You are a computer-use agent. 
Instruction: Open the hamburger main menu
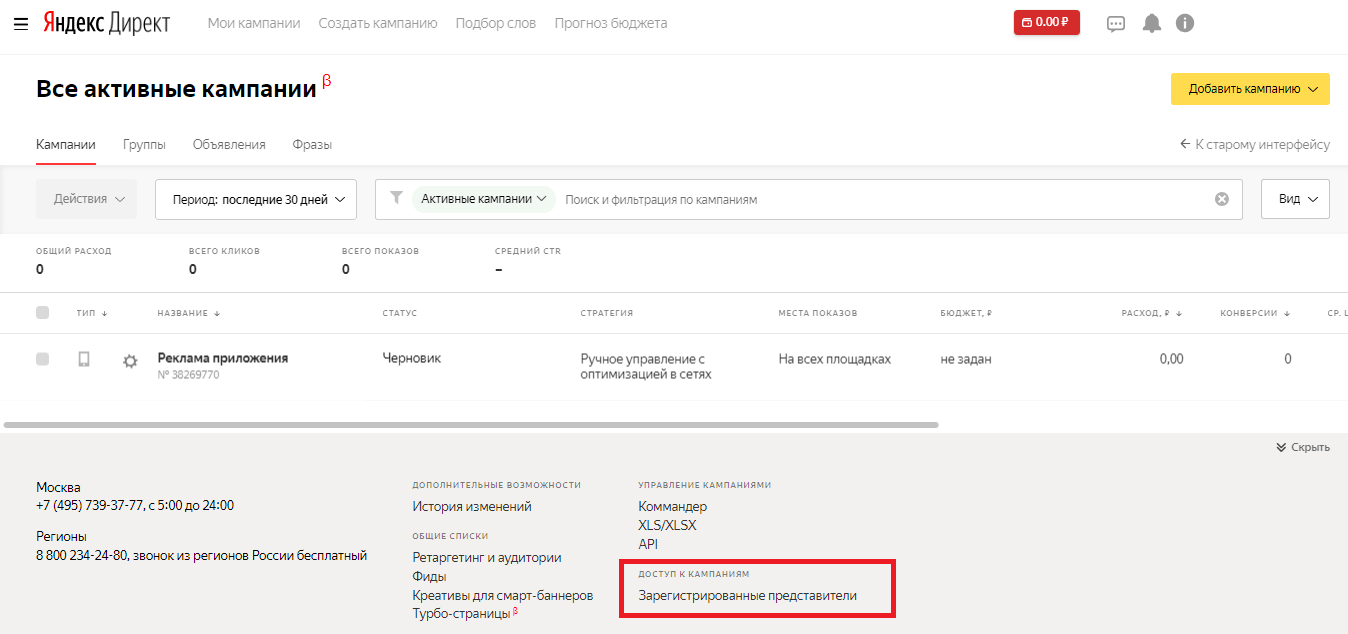21,23
